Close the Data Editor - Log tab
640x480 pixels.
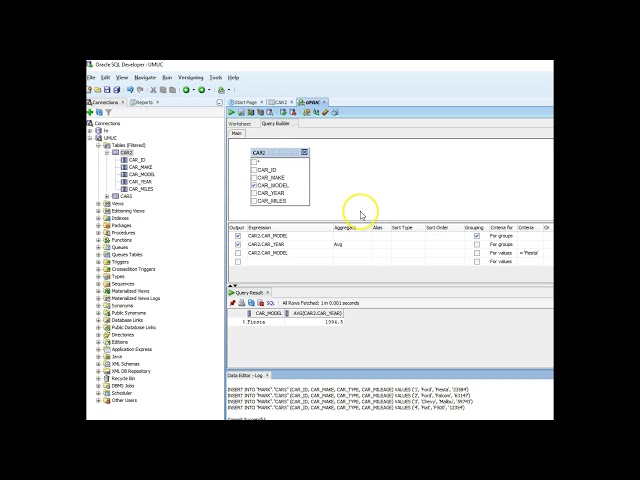click(x=268, y=375)
